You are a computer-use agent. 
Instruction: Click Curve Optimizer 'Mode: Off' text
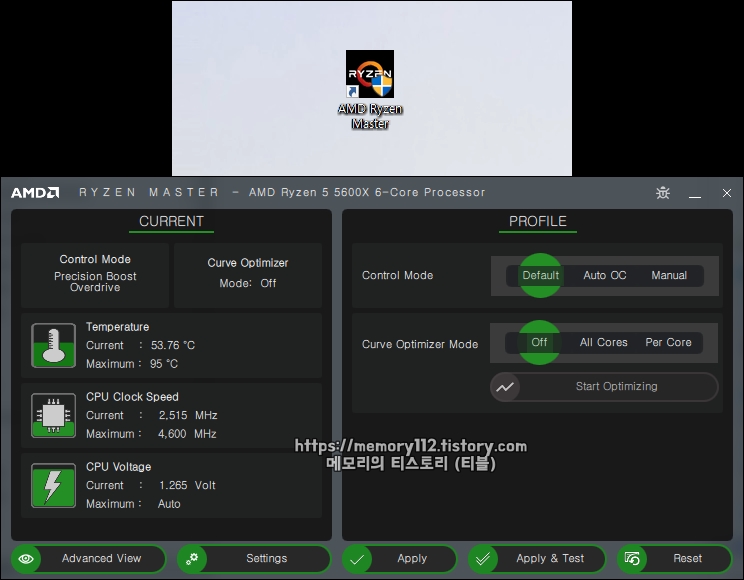click(248, 283)
